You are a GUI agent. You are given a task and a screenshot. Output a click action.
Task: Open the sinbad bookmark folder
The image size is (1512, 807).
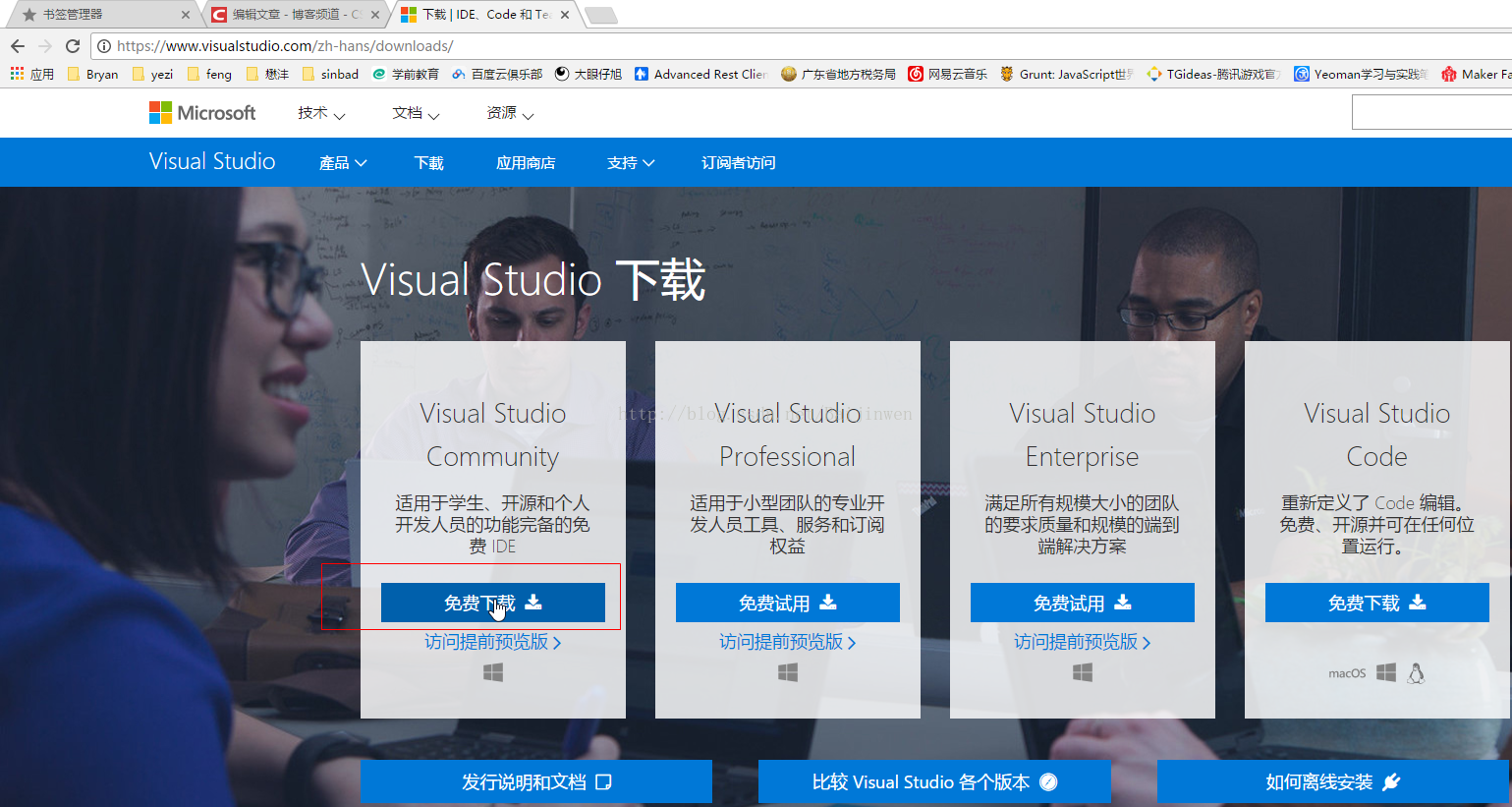pyautogui.click(x=330, y=74)
